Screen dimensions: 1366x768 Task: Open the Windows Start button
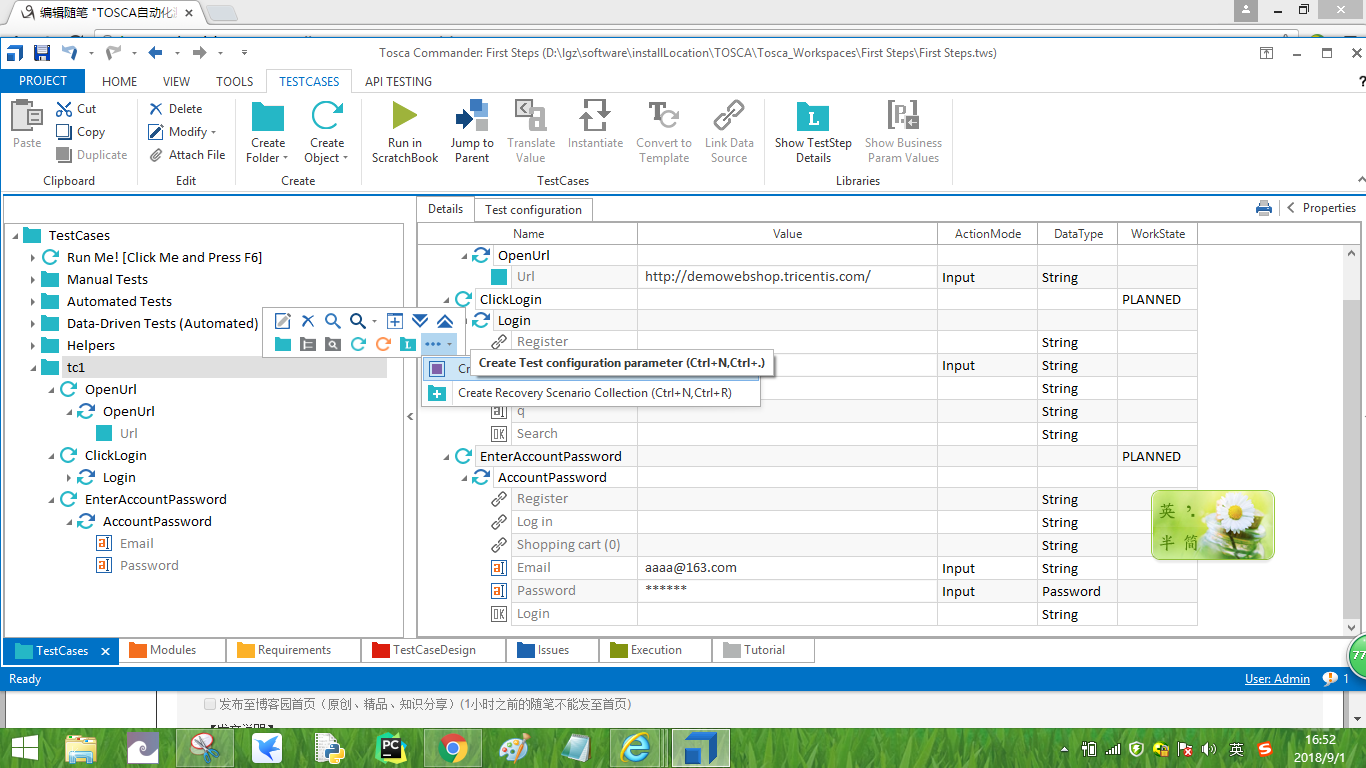[x=24, y=748]
